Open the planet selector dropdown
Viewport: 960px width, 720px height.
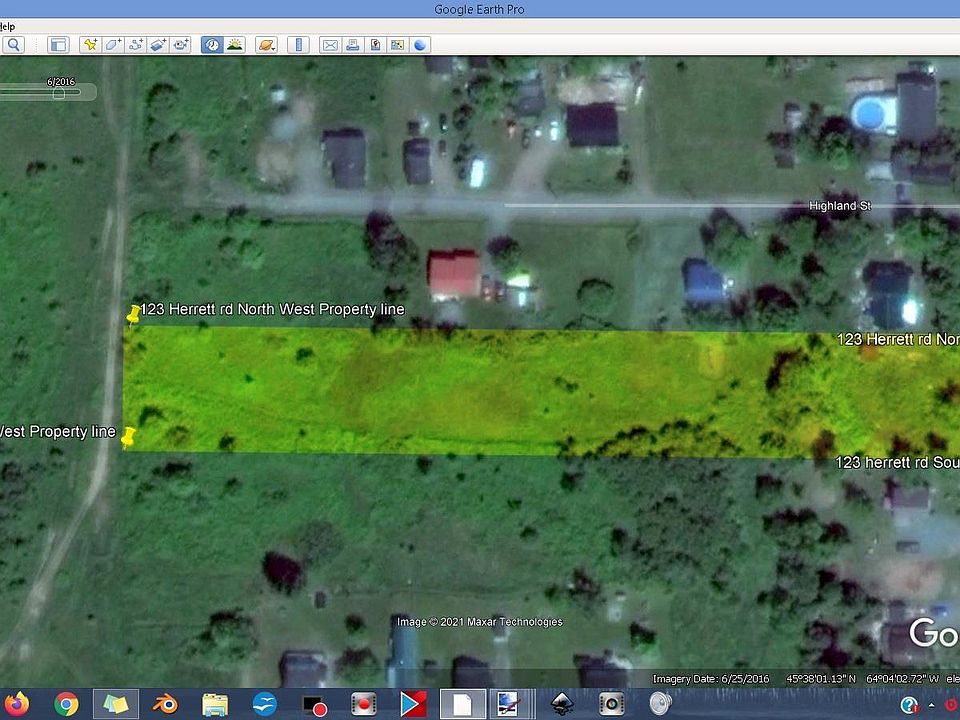pos(267,44)
